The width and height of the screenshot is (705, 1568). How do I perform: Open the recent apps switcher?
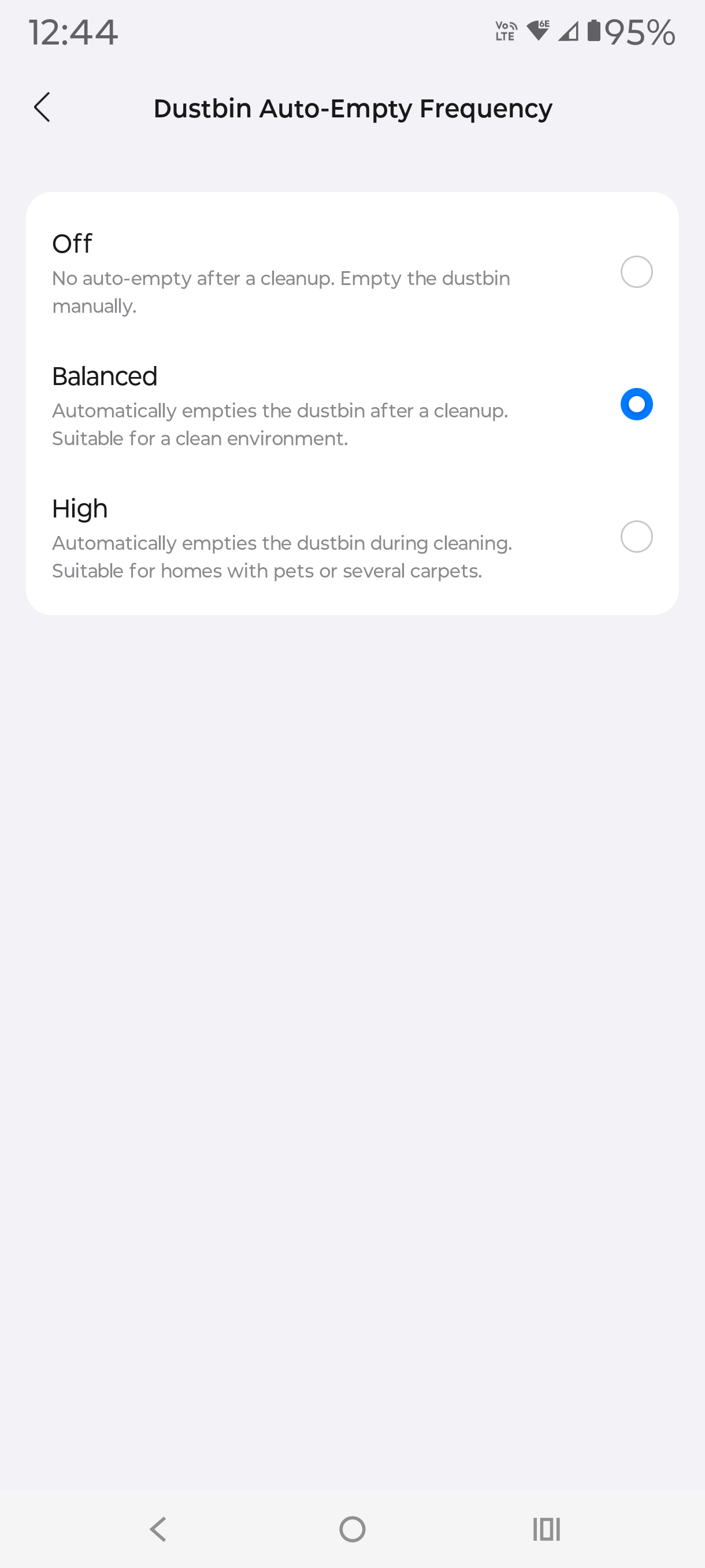[546, 1529]
